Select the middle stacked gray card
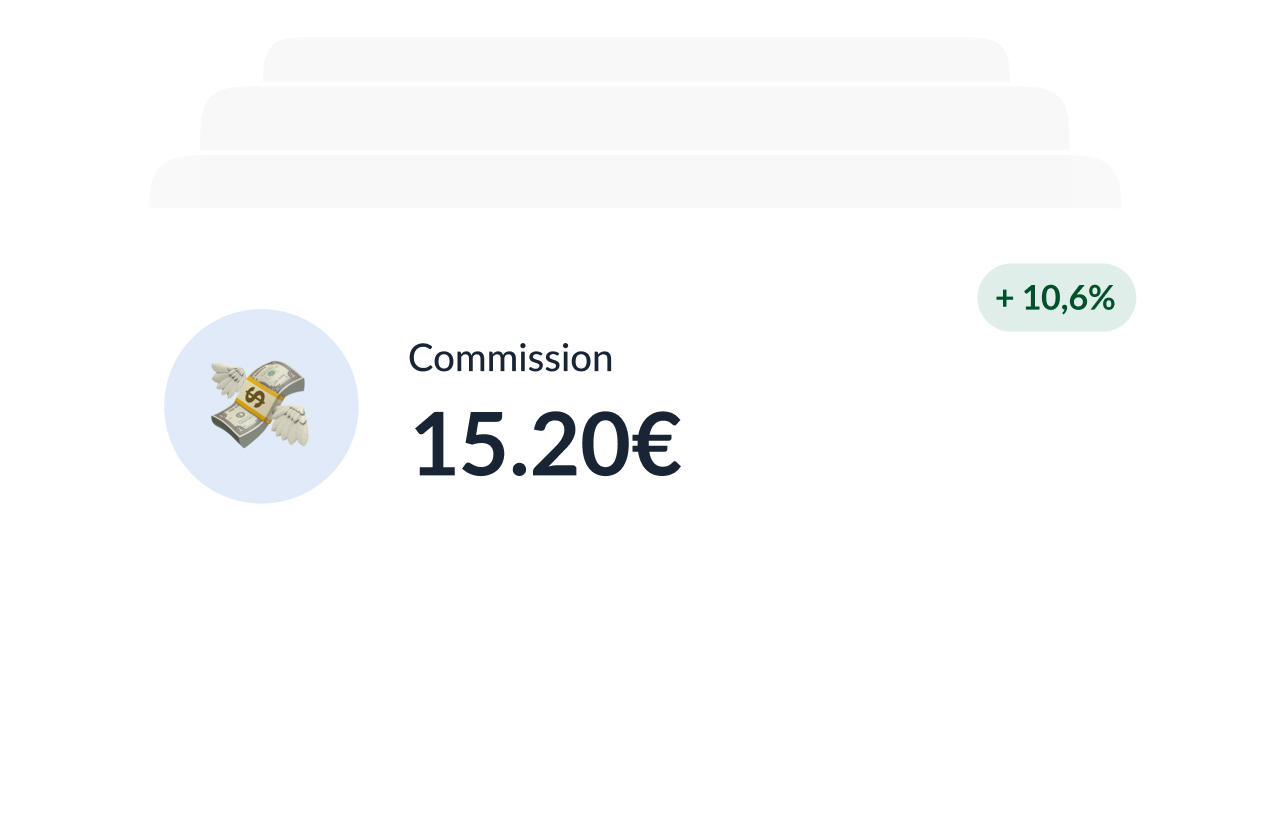The image size is (1272, 818). click(634, 118)
